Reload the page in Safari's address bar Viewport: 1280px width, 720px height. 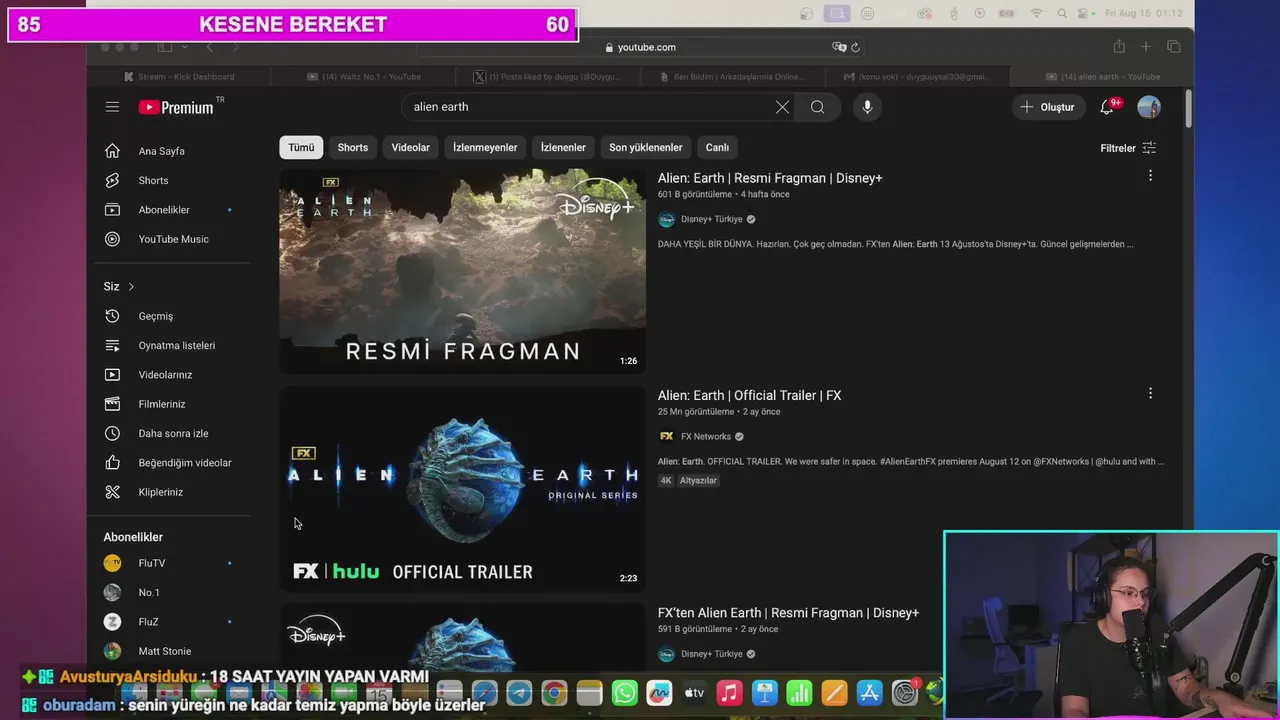tap(855, 47)
